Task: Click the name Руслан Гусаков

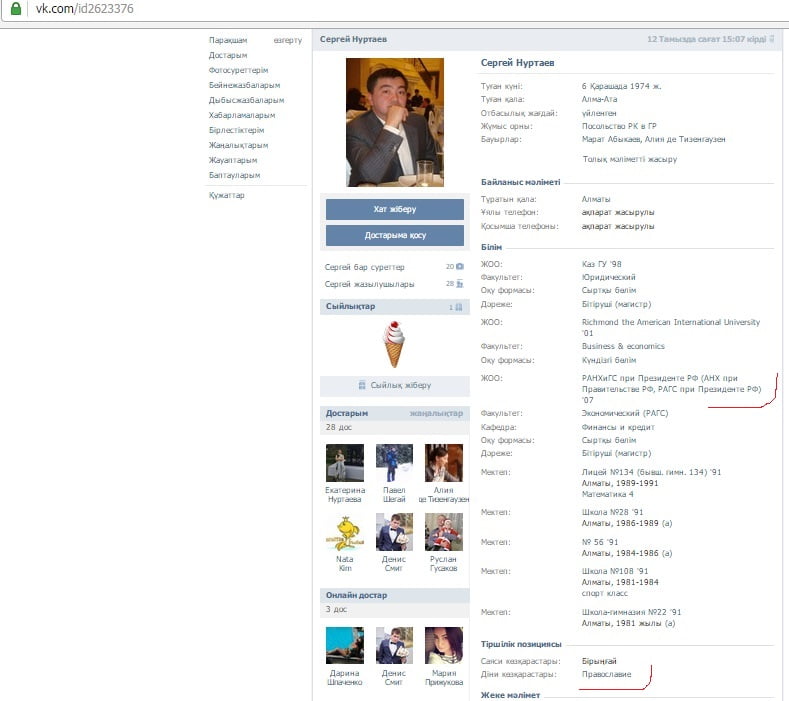Action: 443,564
